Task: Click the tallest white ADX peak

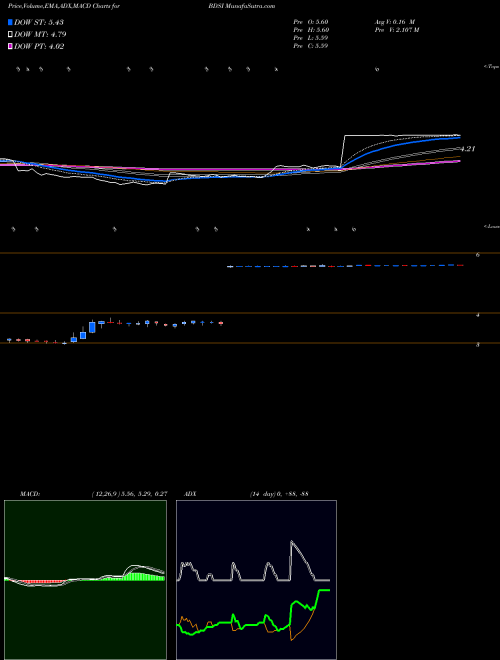Action: coord(292,543)
